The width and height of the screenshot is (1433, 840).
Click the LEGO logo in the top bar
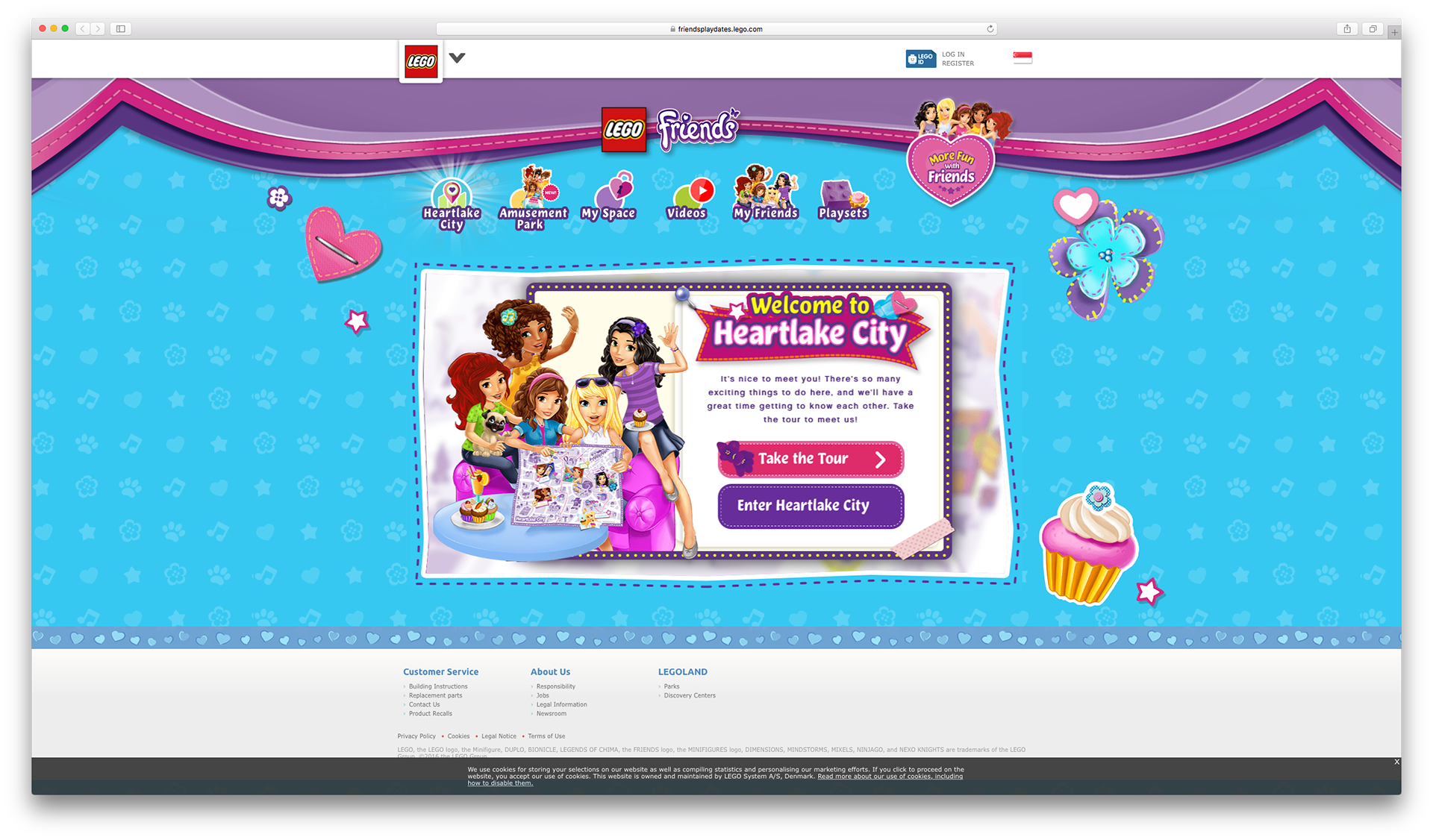tap(421, 61)
